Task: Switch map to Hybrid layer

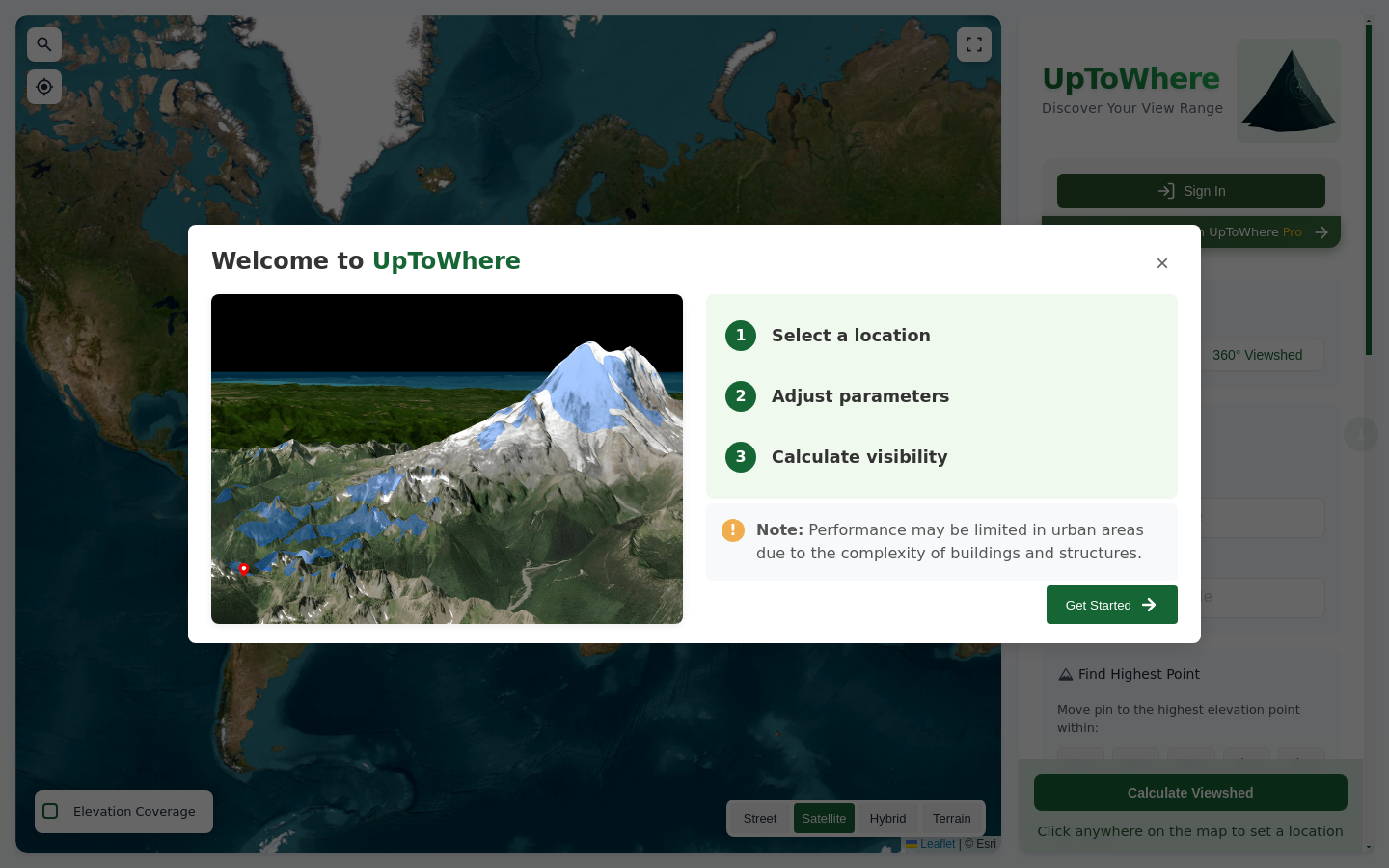Action: 887,818
